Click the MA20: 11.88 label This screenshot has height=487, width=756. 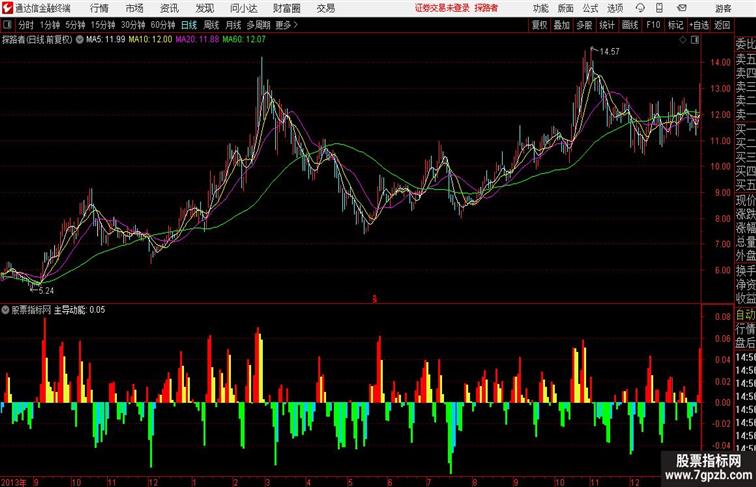pyautogui.click(x=197, y=40)
